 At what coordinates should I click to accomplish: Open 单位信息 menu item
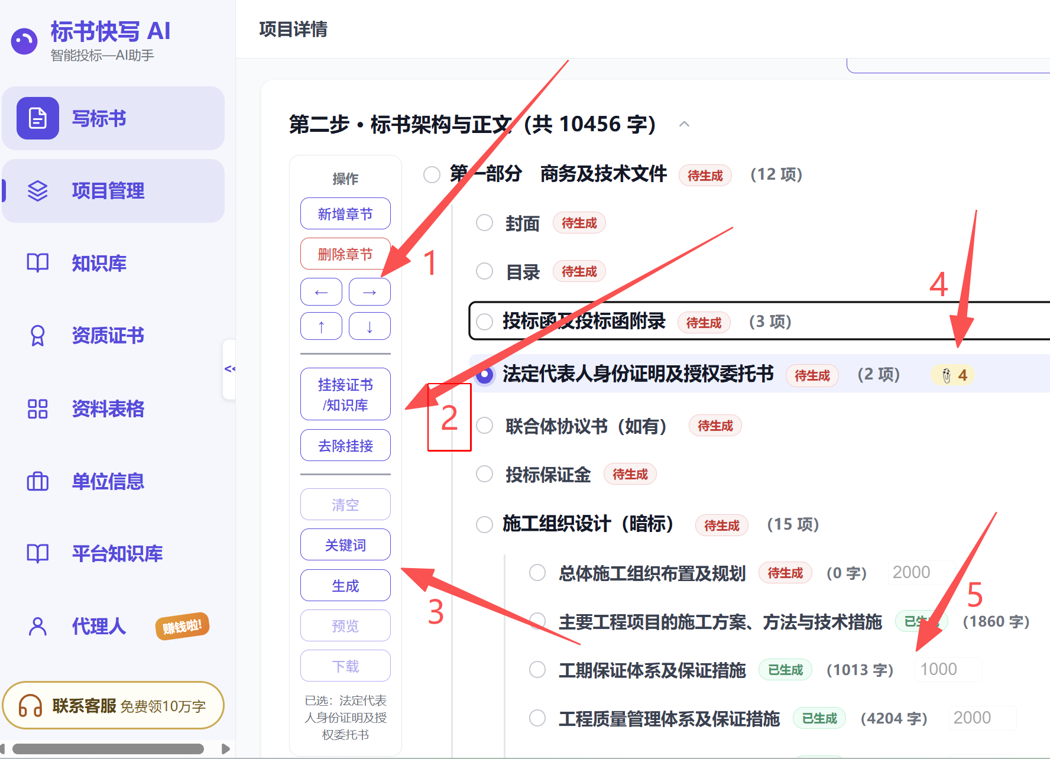113,481
